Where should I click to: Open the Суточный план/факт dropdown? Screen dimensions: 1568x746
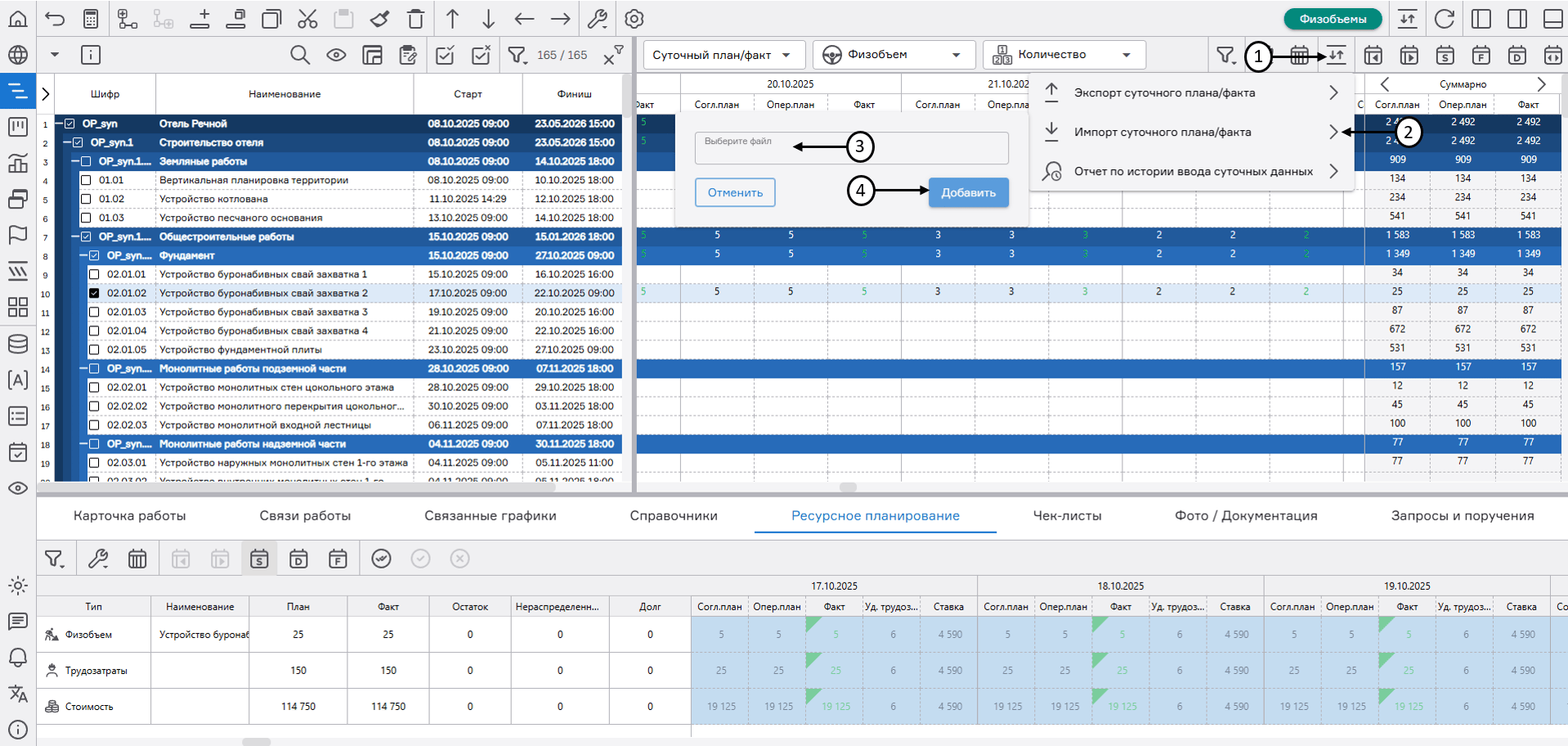(724, 55)
